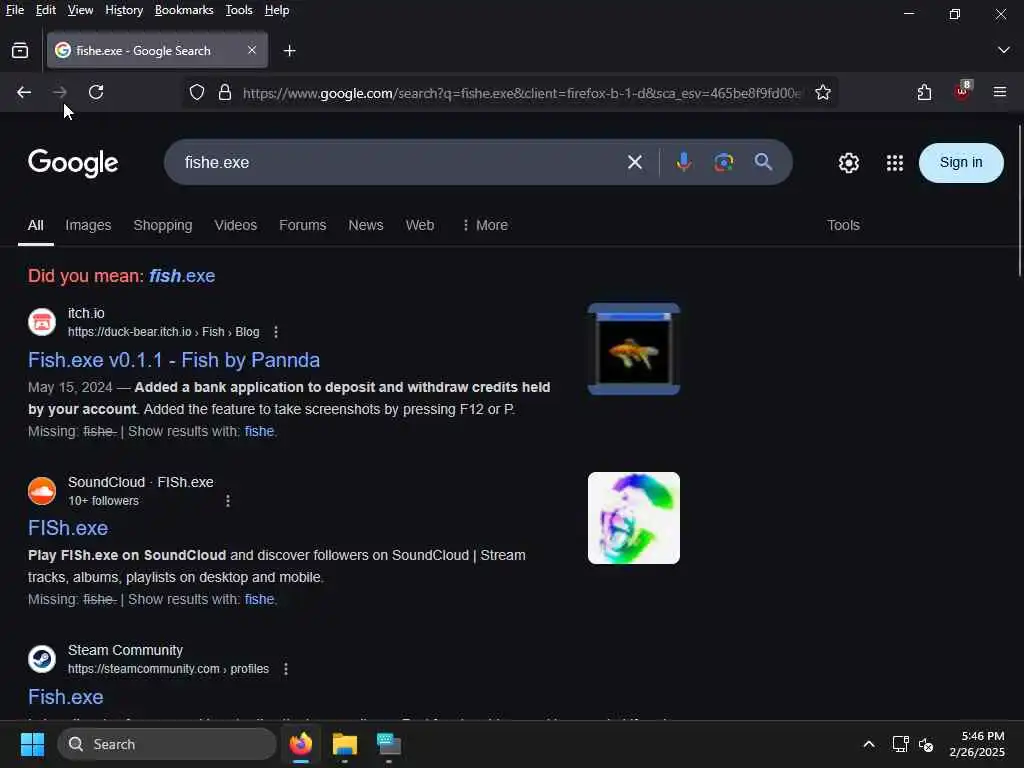The height and width of the screenshot is (768, 1024).
Task: Open the Bookmarks menu
Action: point(184,10)
